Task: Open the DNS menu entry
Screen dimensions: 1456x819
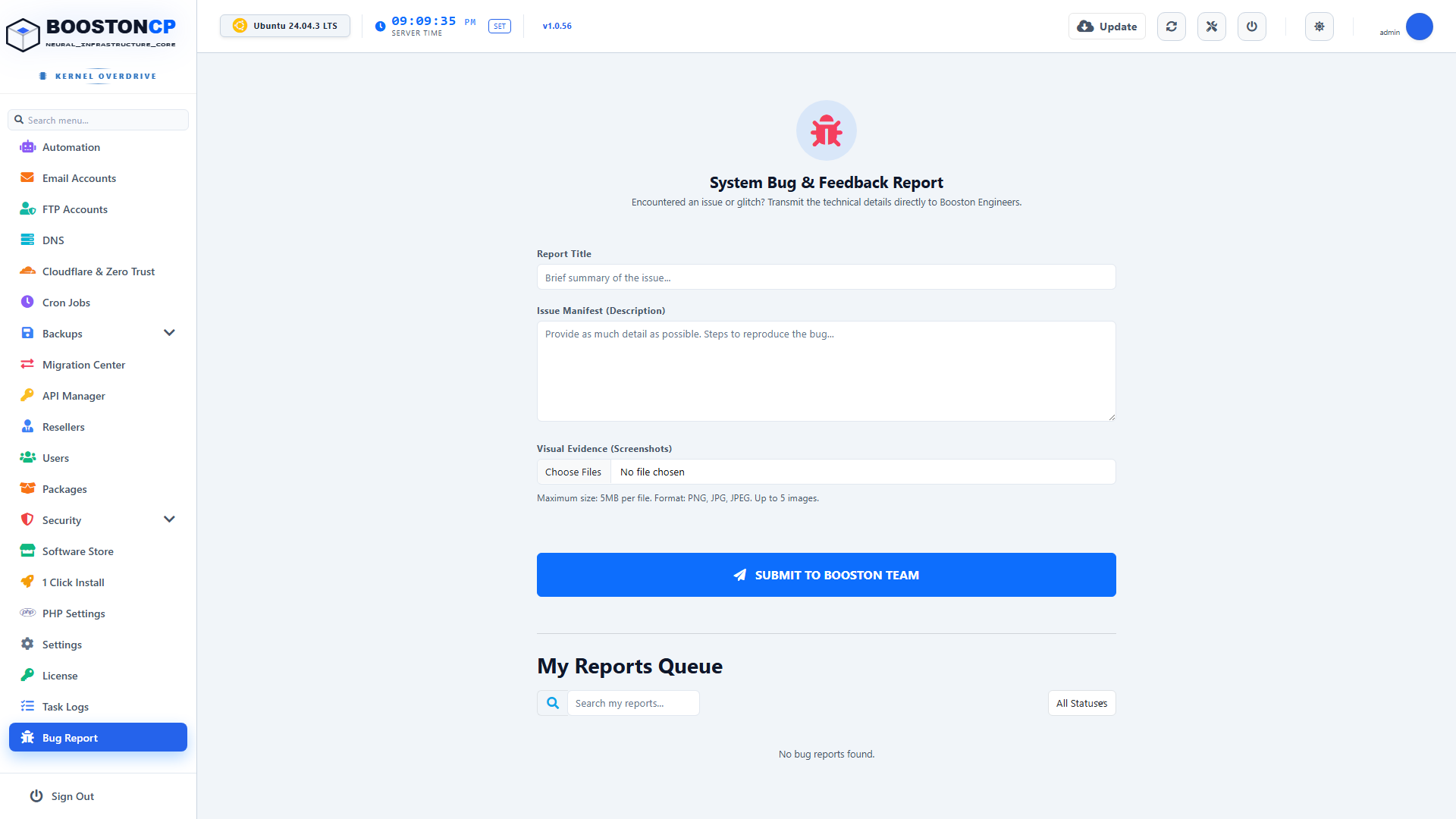Action: click(x=98, y=240)
